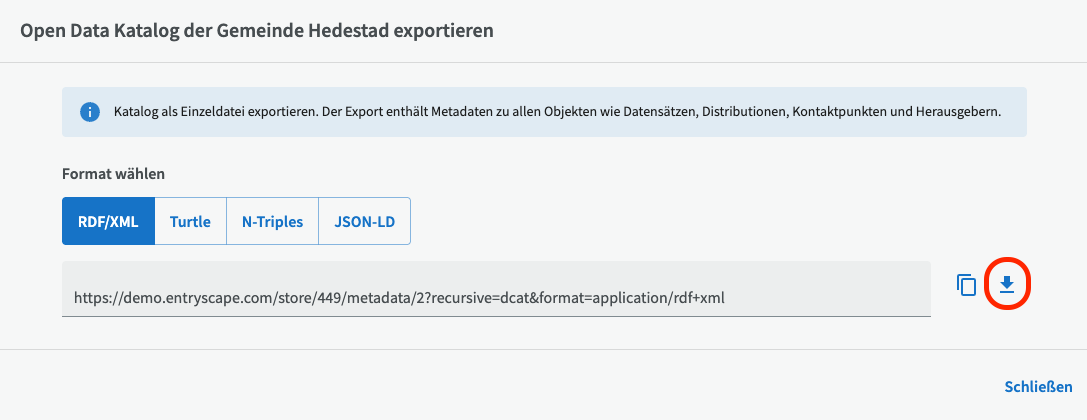Switch to Turtle format
The image size is (1087, 420).
coord(190,221)
